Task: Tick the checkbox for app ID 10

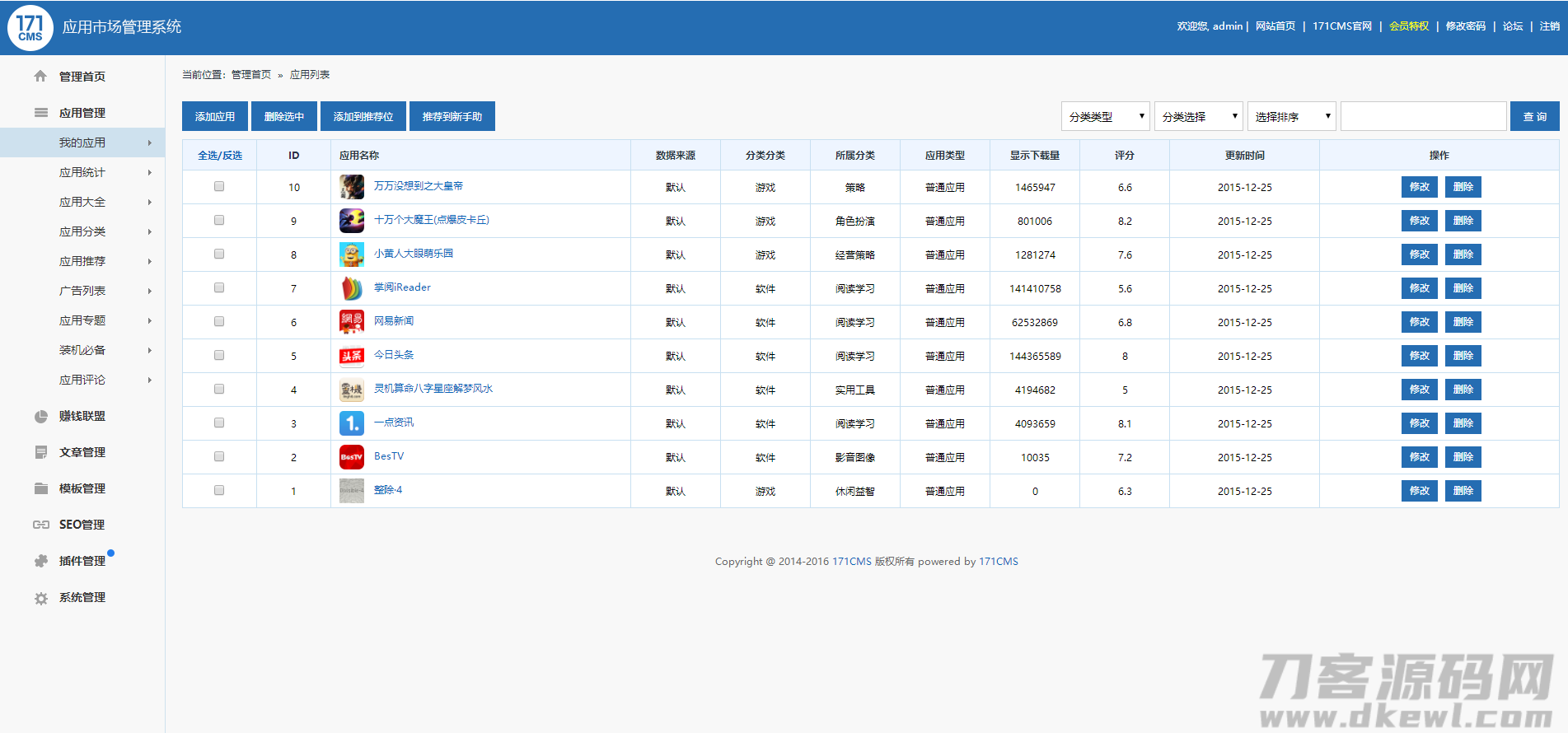Action: click(219, 187)
